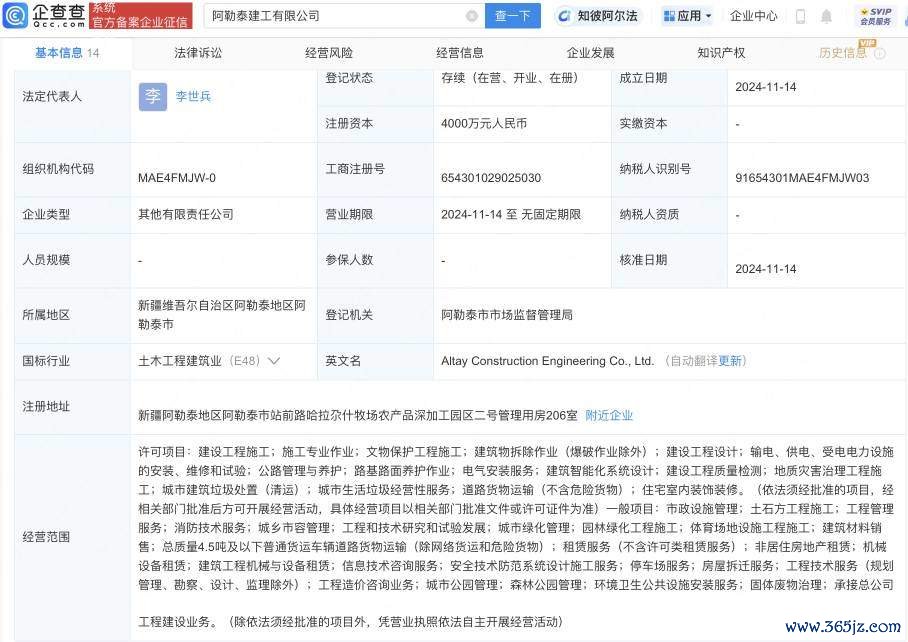Open the 历史信息 VIP tab

[x=843, y=53]
